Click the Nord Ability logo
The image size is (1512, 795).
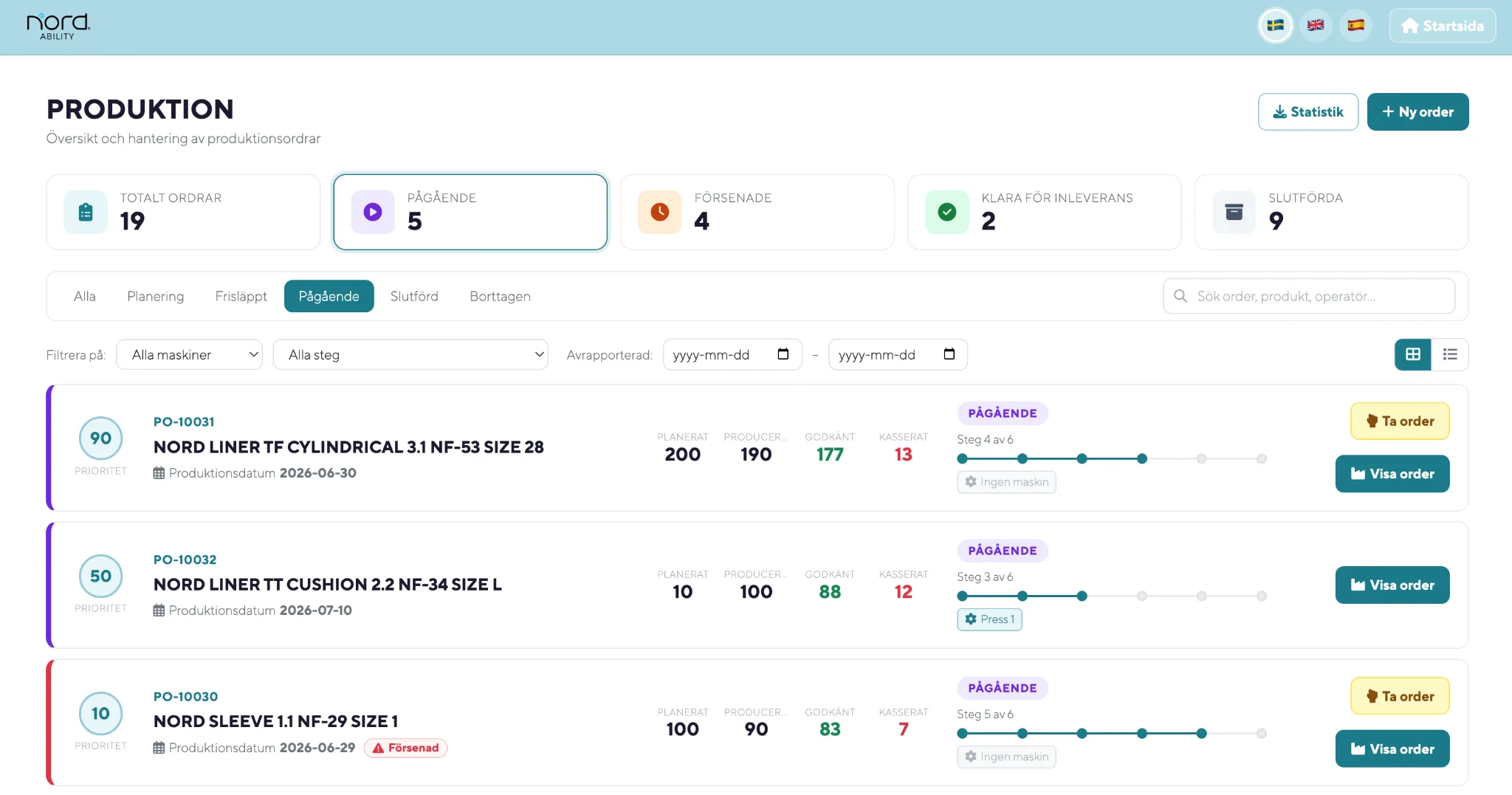(58, 27)
